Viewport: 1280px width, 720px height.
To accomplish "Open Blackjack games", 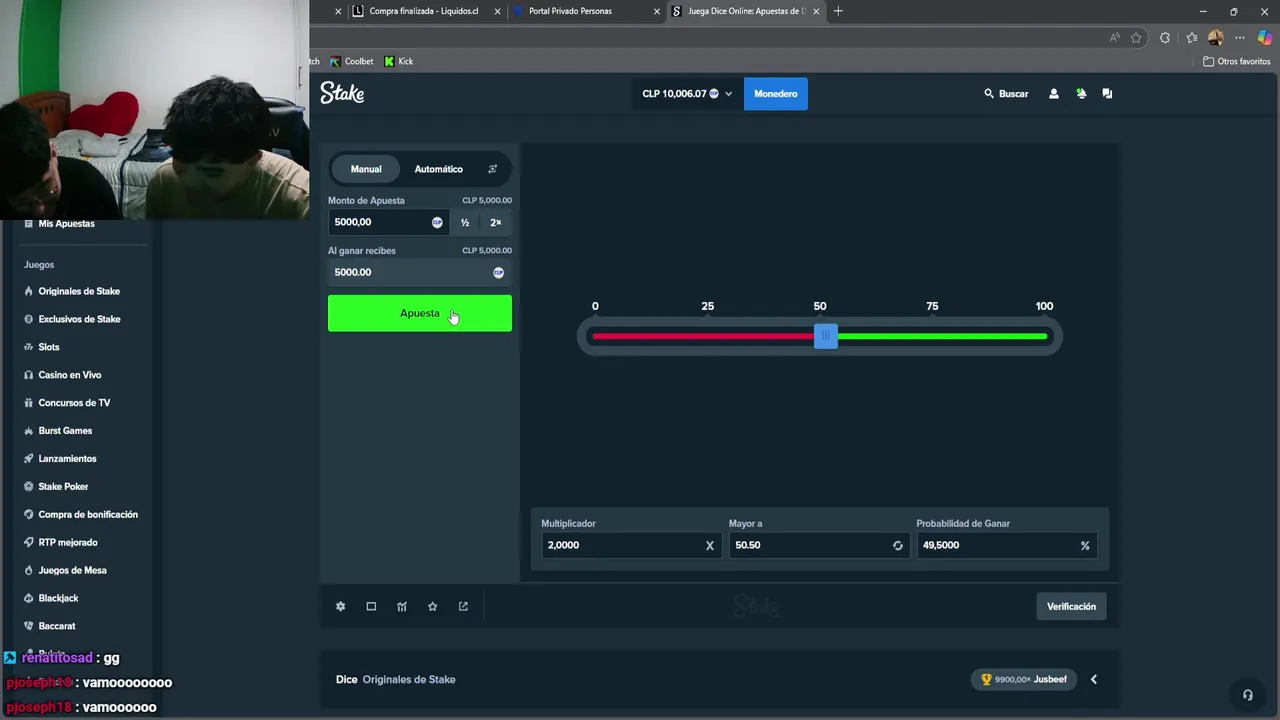I will [58, 598].
